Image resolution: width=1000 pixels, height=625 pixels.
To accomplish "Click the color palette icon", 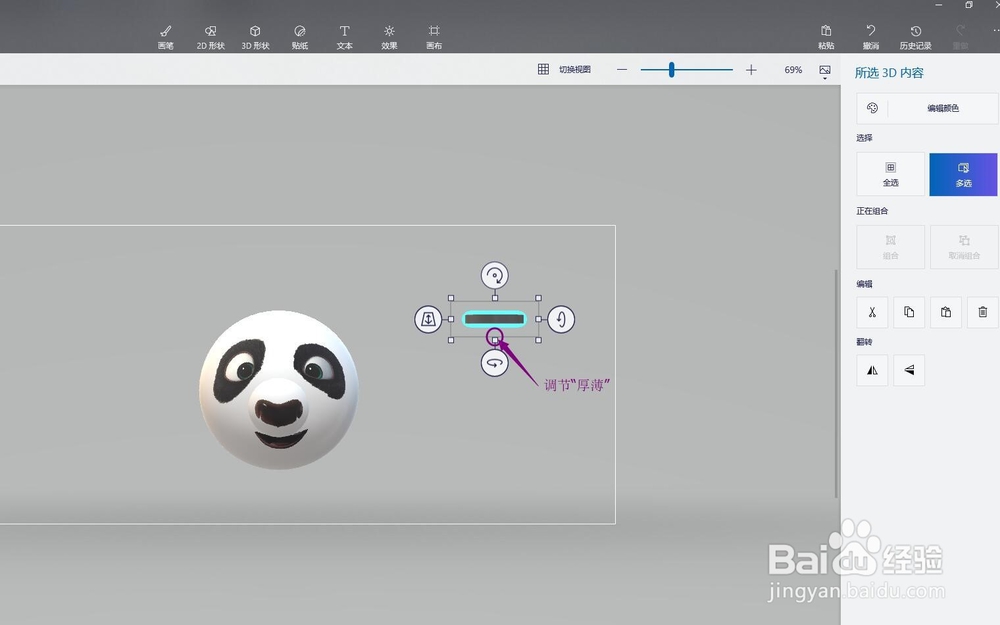I will tap(872, 108).
